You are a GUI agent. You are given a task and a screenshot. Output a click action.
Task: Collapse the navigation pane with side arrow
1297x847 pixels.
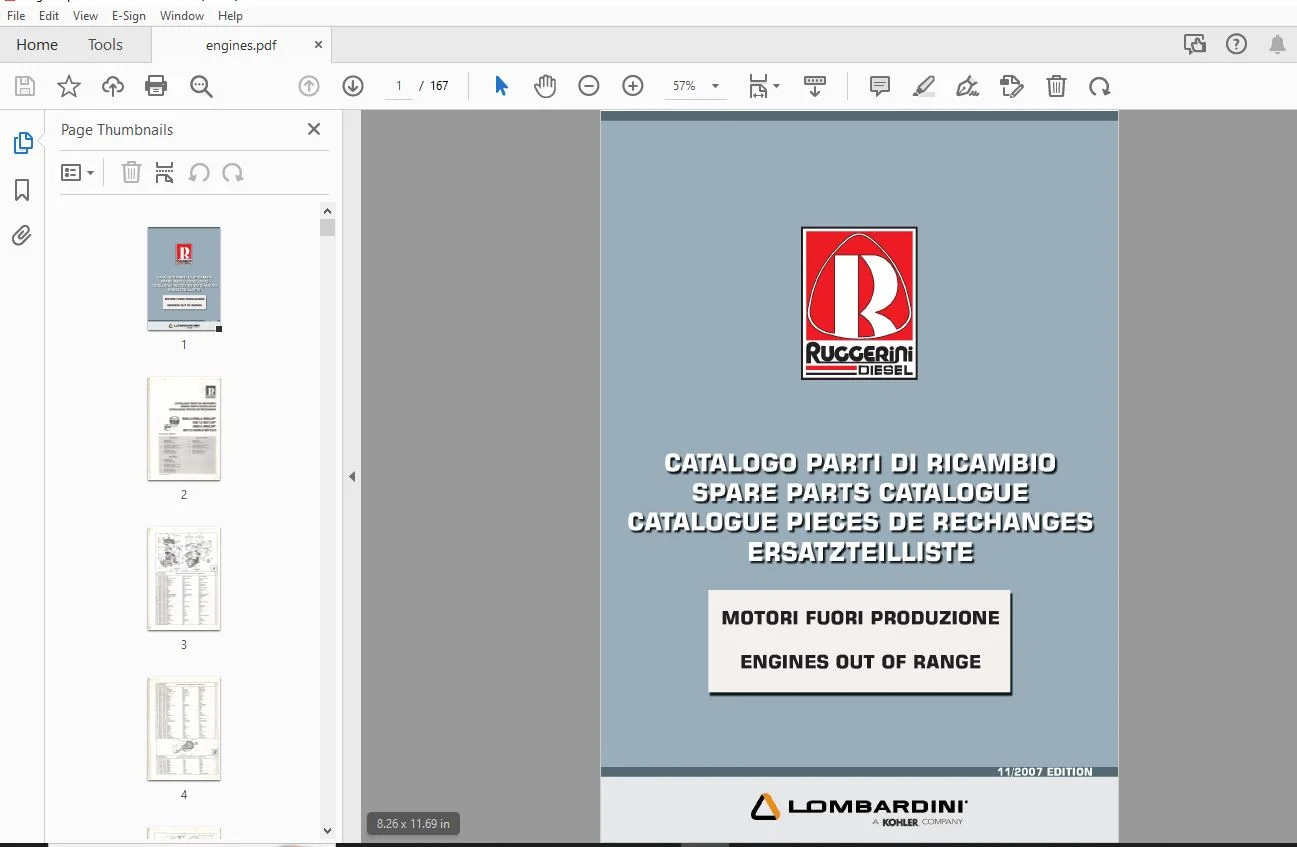pos(352,477)
